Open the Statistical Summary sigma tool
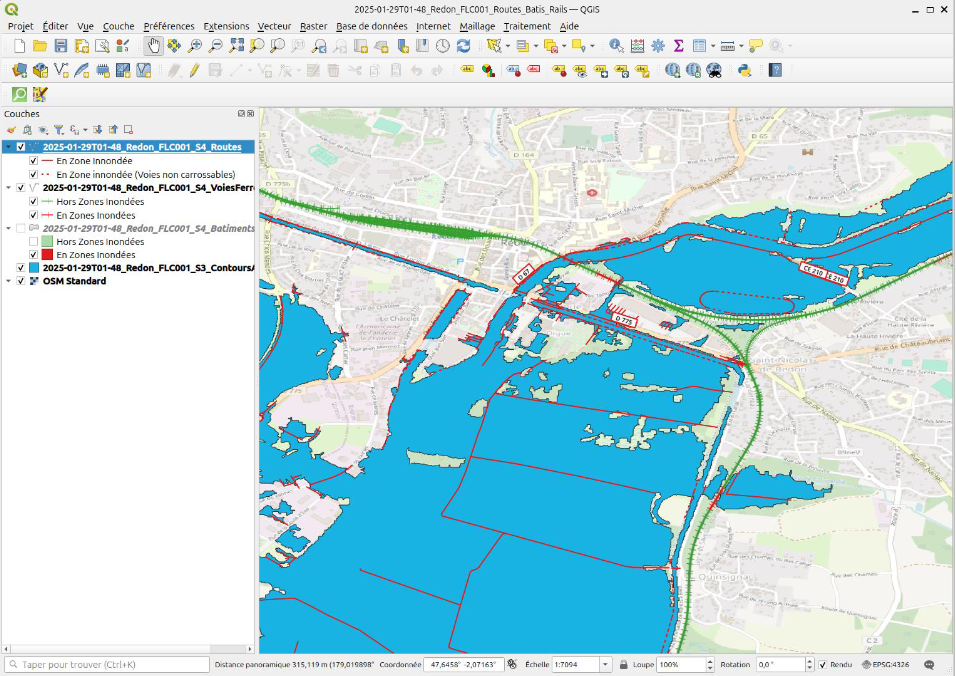This screenshot has width=956, height=676. pyautogui.click(x=678, y=46)
